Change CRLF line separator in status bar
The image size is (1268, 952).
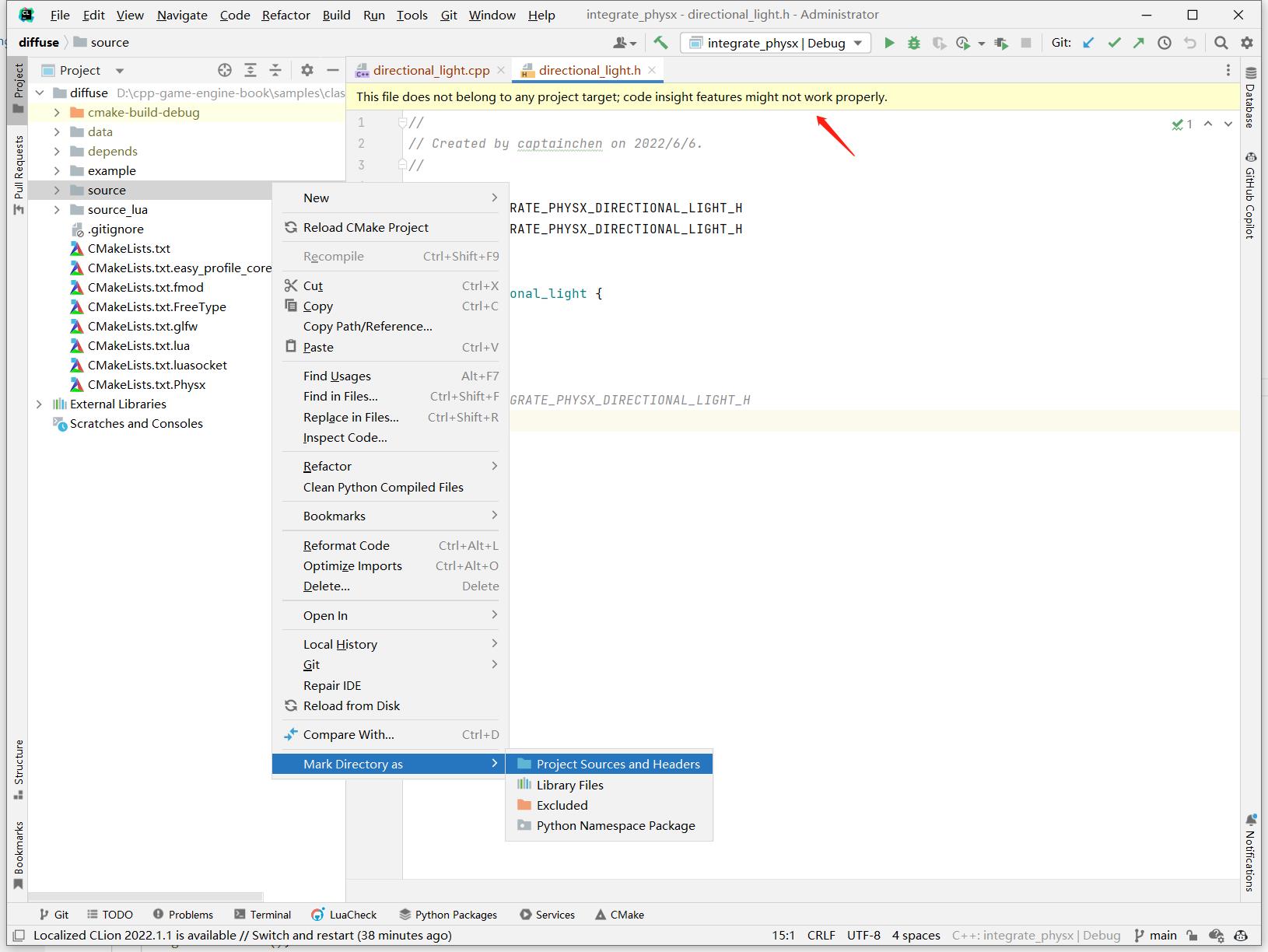coord(821,935)
